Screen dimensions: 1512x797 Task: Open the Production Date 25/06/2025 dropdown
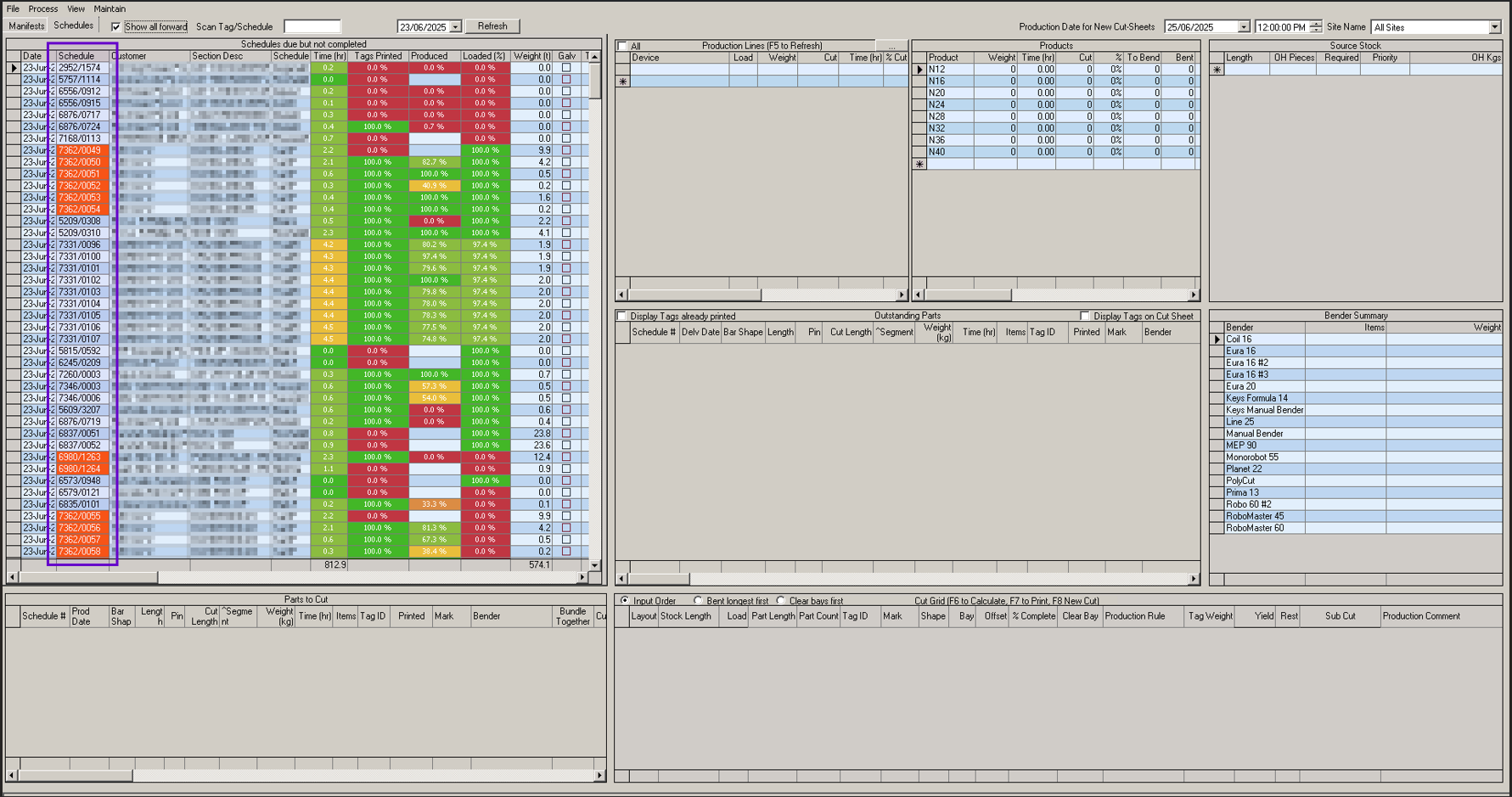(1244, 27)
